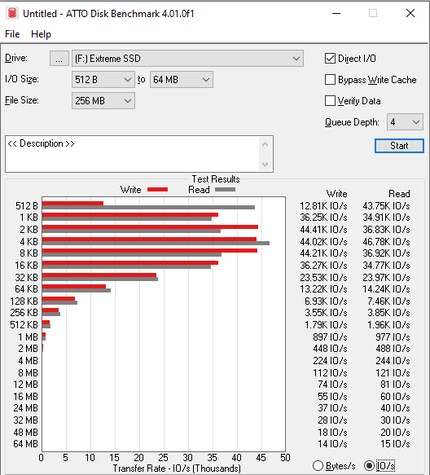Click the drive browse ellipsis button
430x475 pixels.
[x=59, y=58]
